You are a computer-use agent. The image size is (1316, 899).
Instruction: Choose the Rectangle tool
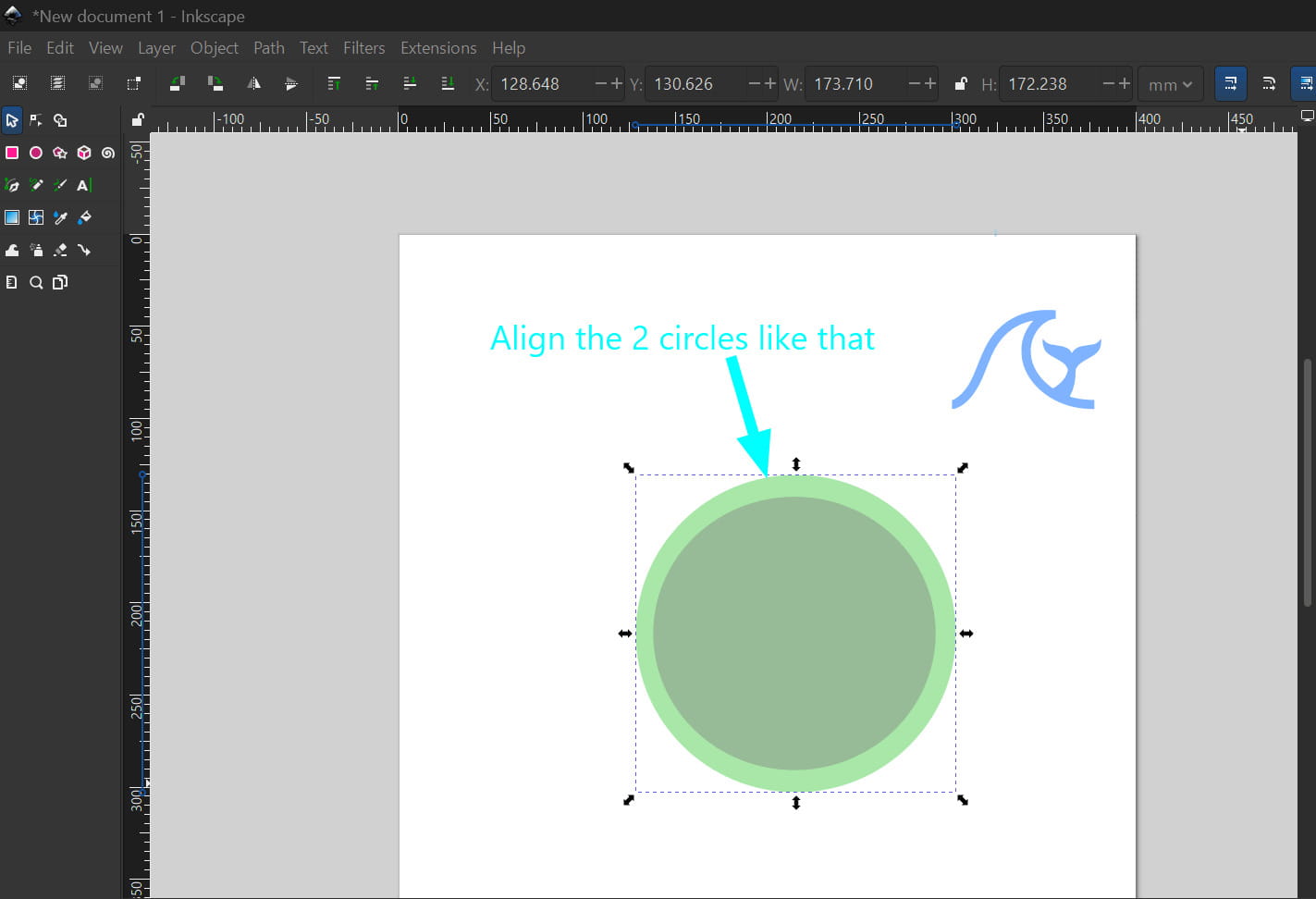click(12, 153)
